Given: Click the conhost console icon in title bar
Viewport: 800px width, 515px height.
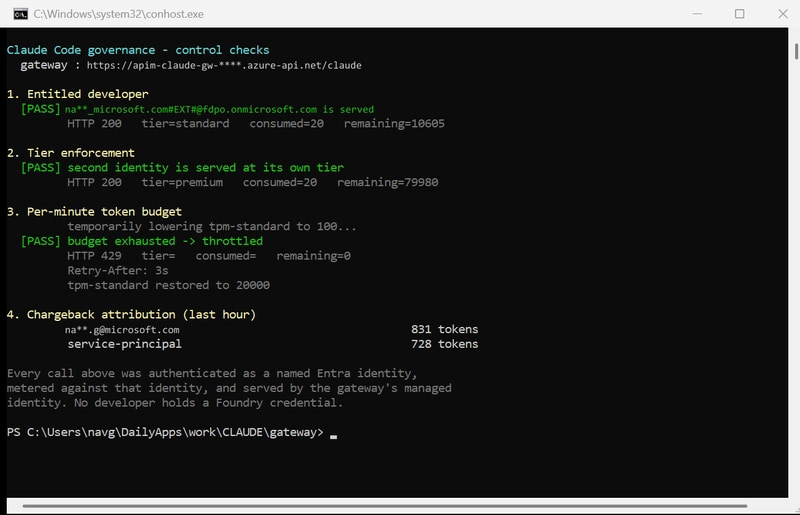Looking at the screenshot, I should (20, 14).
